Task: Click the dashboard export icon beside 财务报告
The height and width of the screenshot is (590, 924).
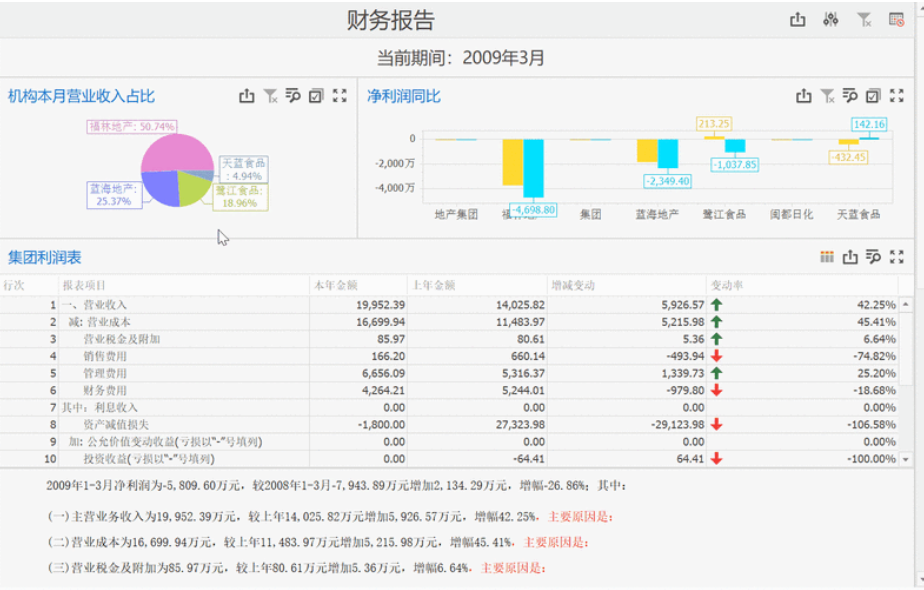Action: (x=797, y=19)
